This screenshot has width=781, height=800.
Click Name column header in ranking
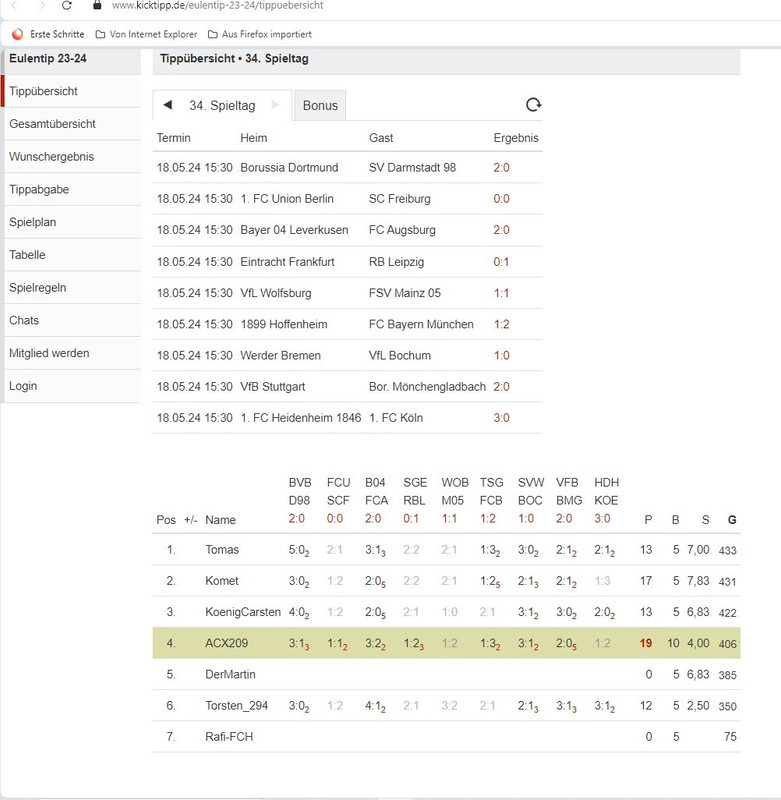click(x=220, y=520)
